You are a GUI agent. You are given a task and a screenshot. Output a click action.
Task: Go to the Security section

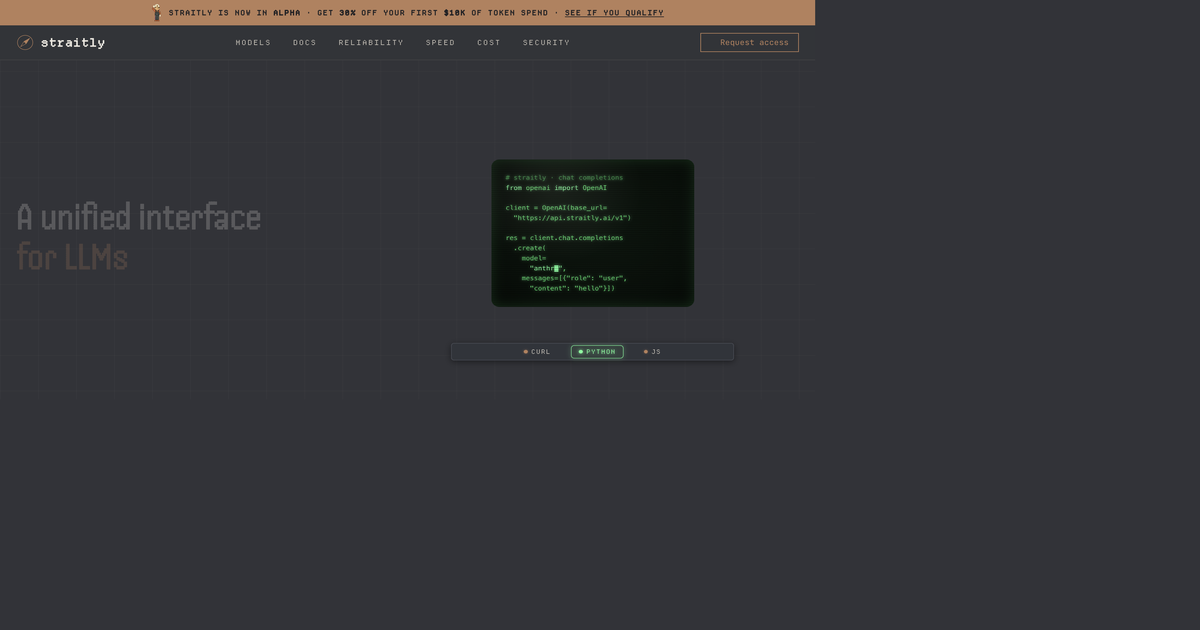(x=546, y=43)
